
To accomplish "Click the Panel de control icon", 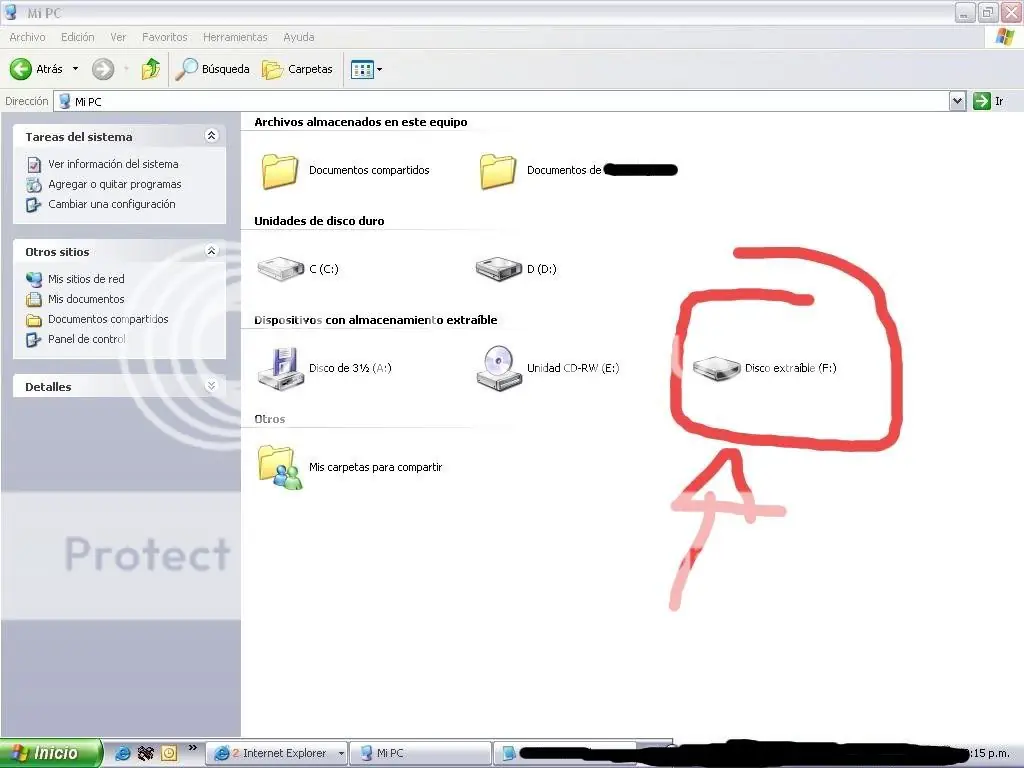I will [x=33, y=340].
